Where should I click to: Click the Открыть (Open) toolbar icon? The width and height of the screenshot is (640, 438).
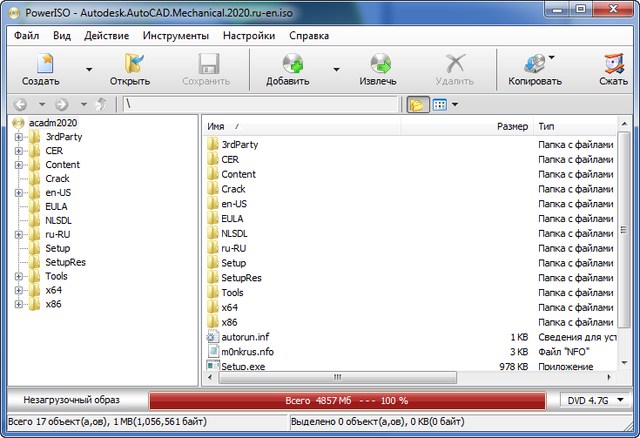(129, 65)
